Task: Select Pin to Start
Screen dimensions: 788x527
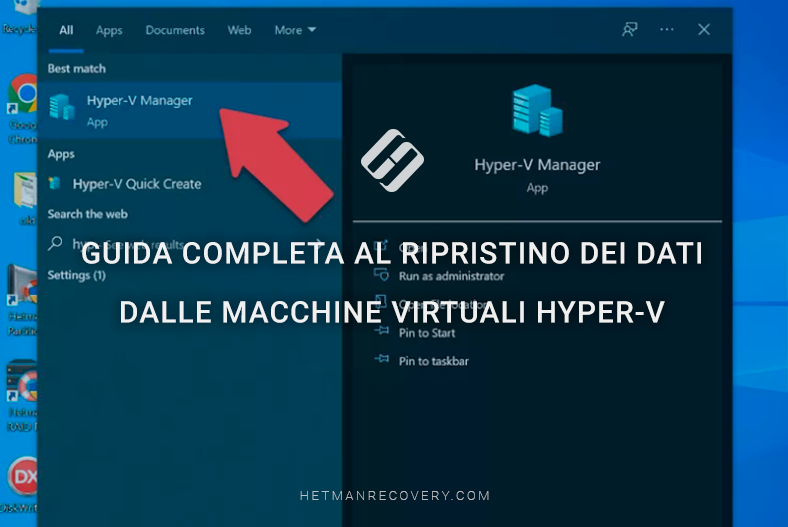Action: [427, 333]
